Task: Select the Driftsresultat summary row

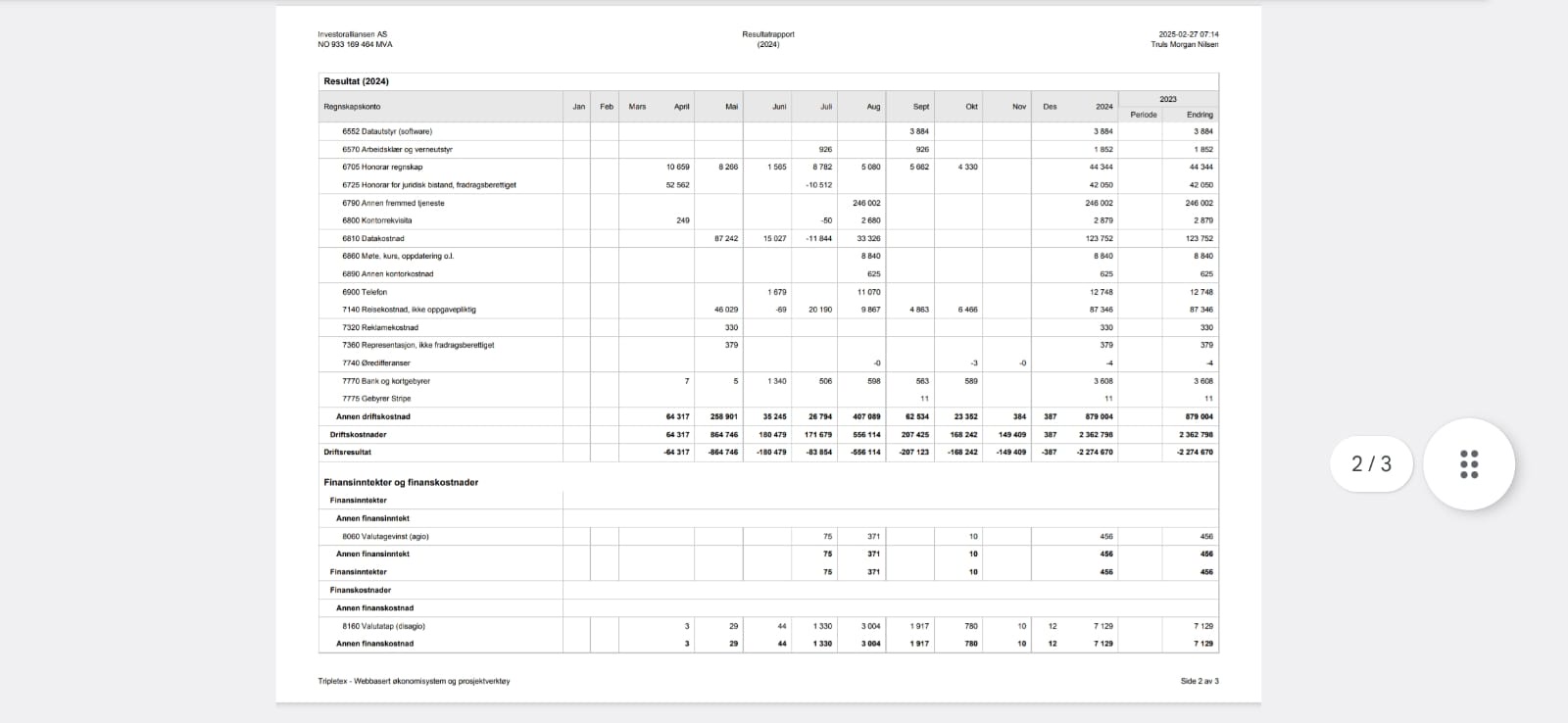Action: (768, 453)
